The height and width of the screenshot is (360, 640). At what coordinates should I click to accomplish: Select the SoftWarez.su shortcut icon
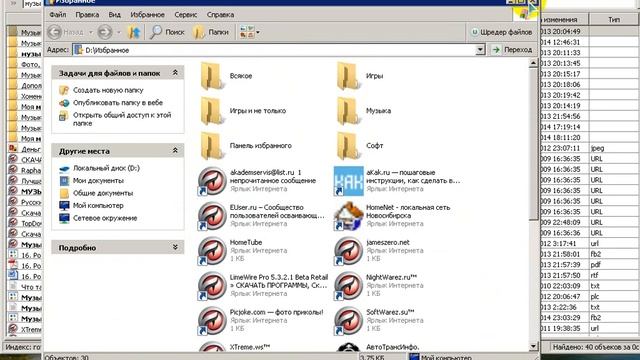(348, 320)
